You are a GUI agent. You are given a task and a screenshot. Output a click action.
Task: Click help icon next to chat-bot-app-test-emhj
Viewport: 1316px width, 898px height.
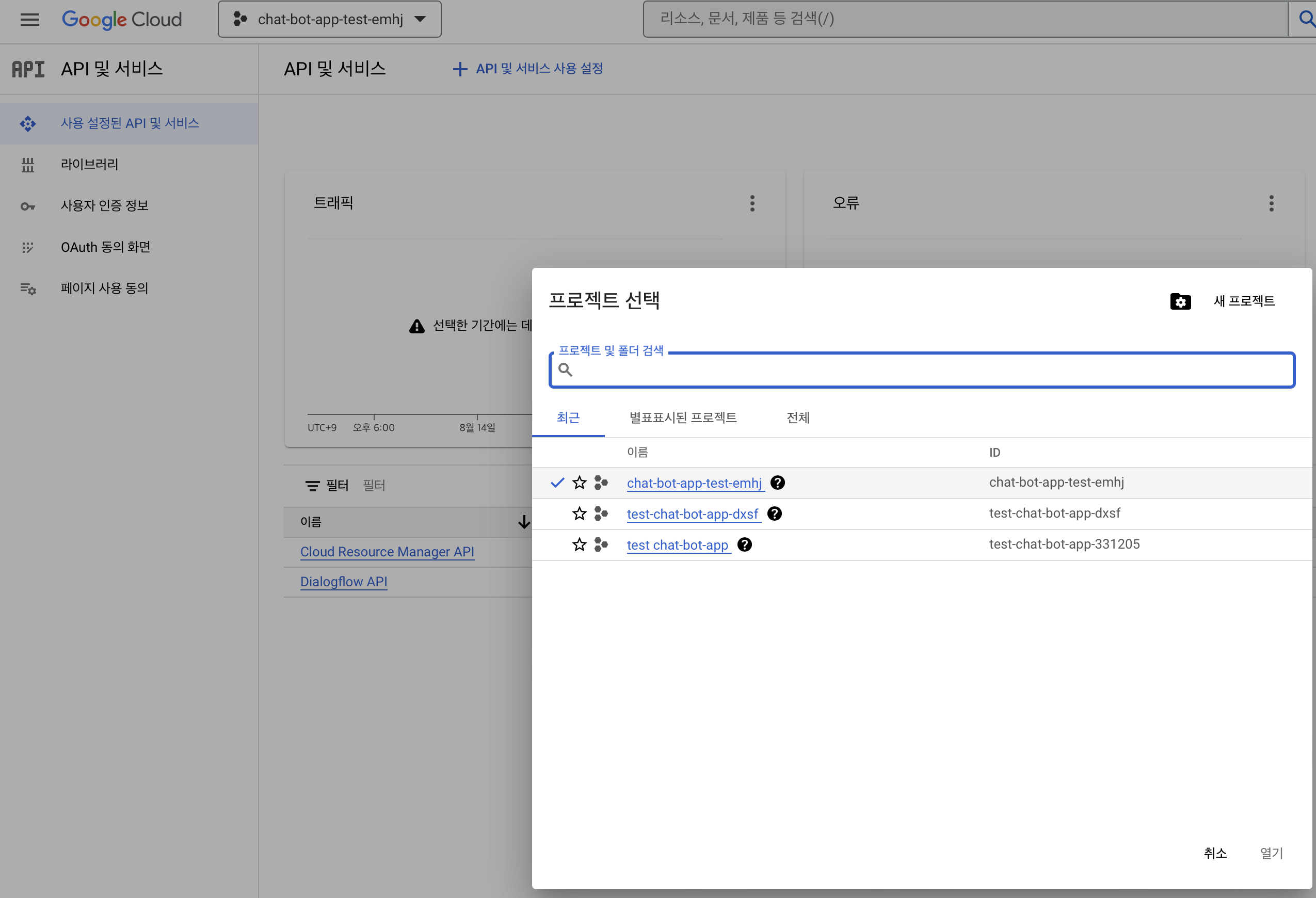[778, 483]
